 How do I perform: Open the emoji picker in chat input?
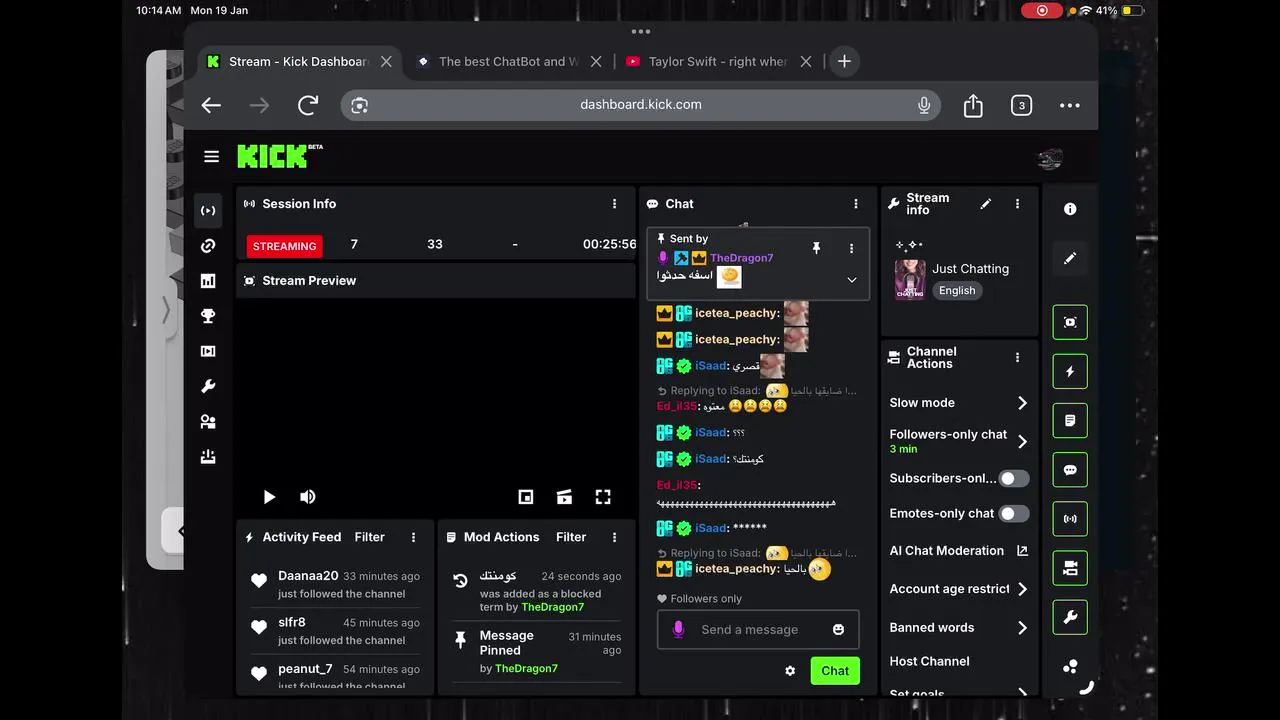coord(838,629)
